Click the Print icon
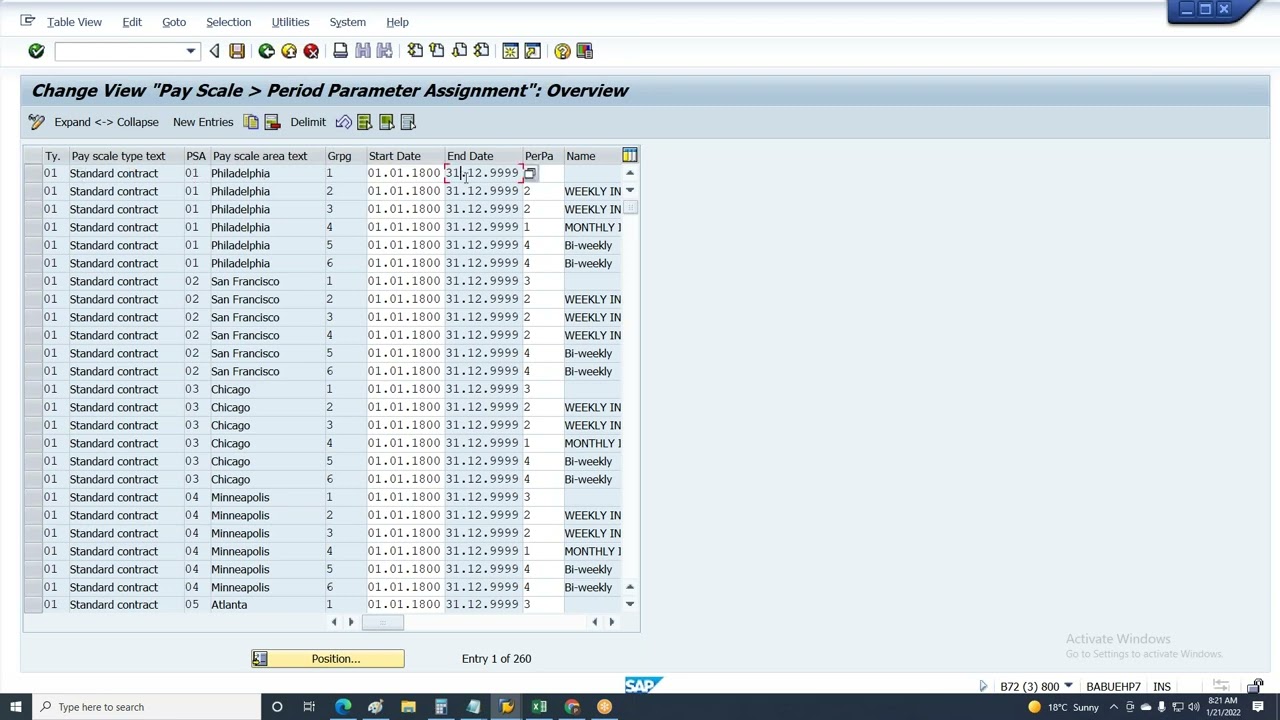Screen dimensions: 1280x720 point(340,51)
